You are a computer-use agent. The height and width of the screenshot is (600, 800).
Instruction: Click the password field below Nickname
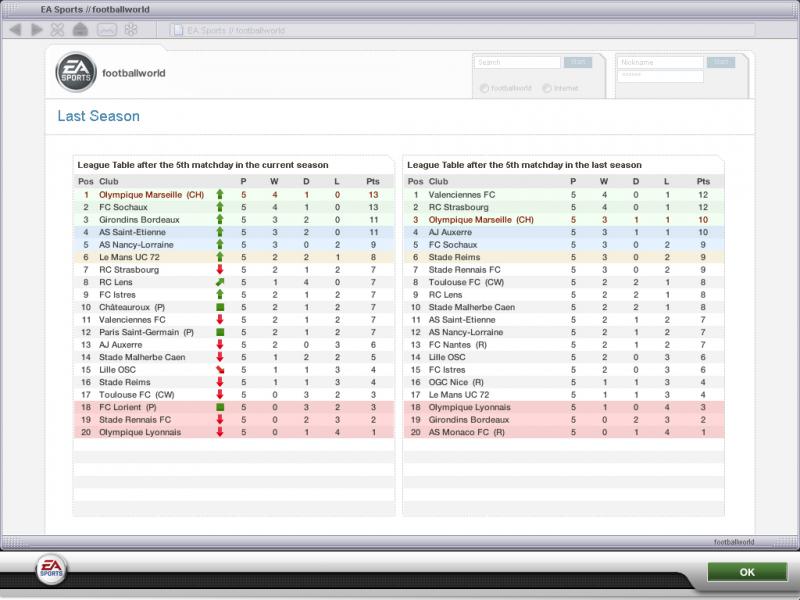659,75
